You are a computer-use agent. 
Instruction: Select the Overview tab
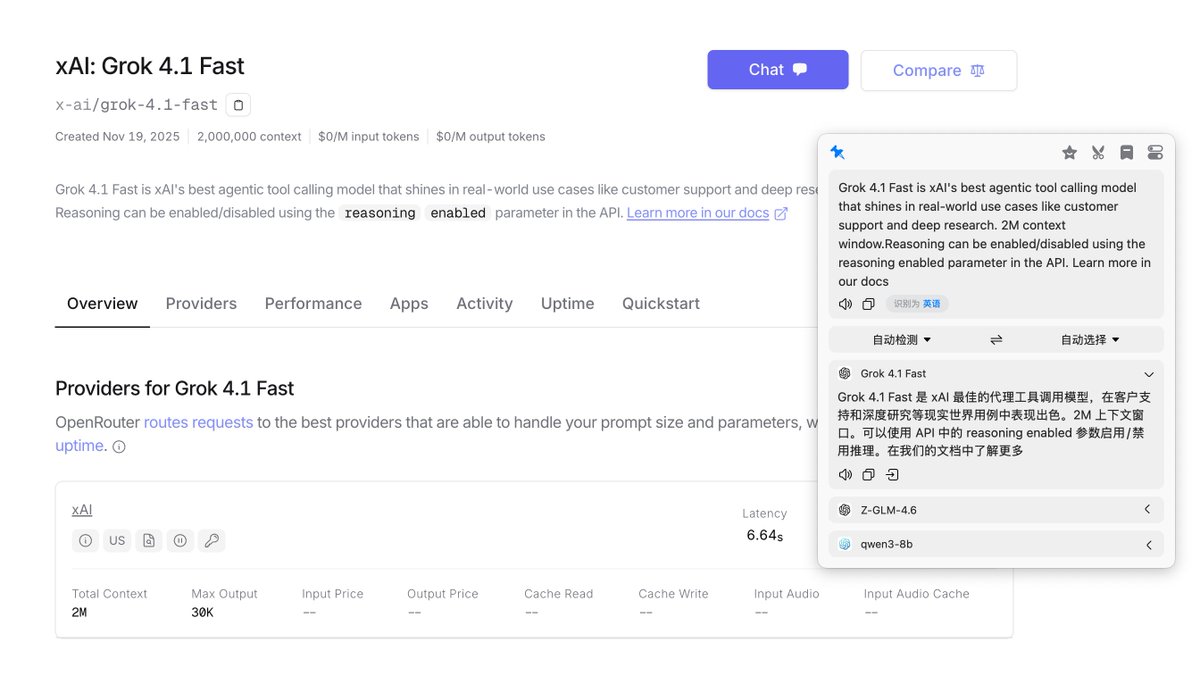pos(102,304)
